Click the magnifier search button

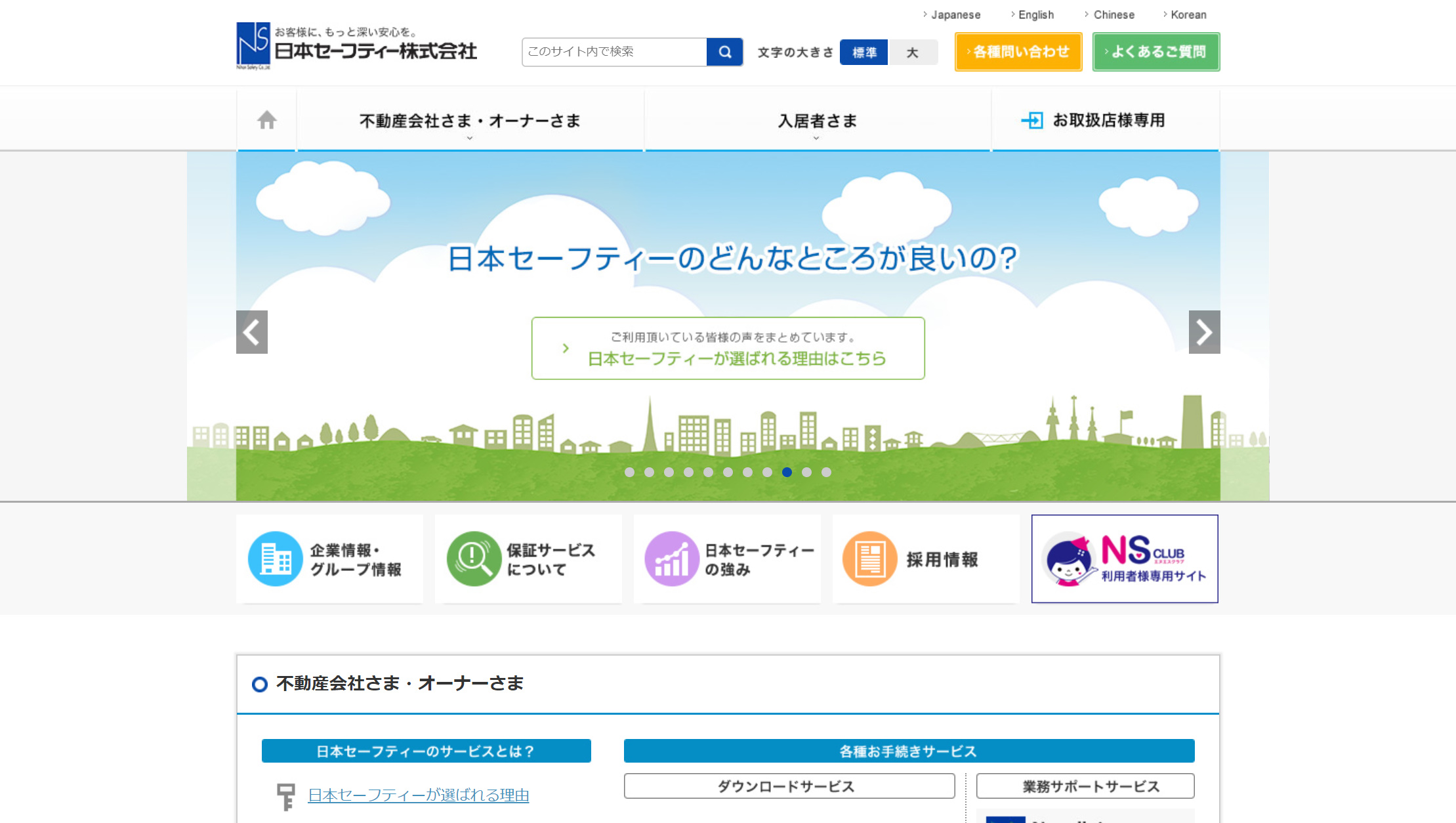click(724, 52)
